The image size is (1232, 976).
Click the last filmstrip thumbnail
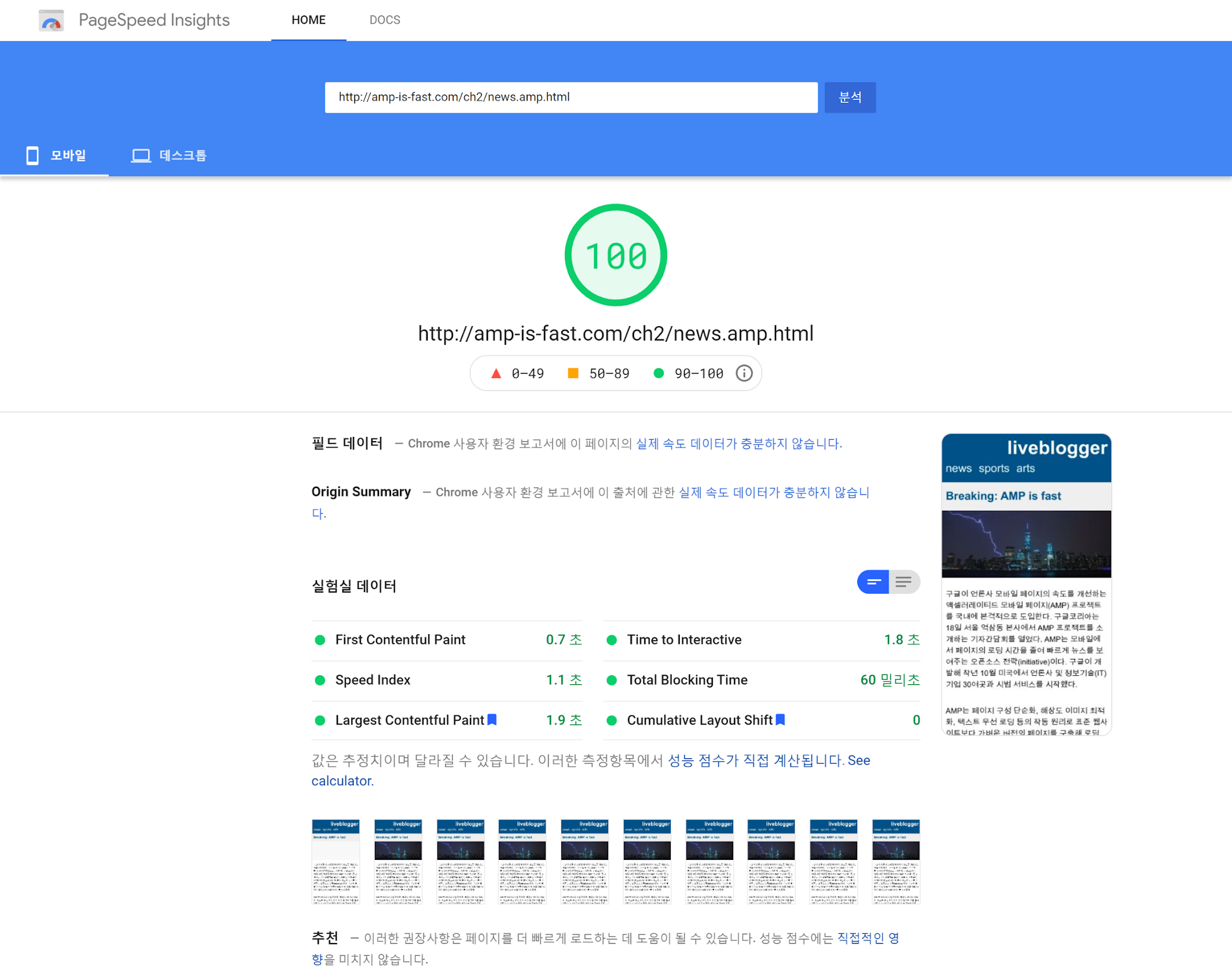(x=896, y=861)
